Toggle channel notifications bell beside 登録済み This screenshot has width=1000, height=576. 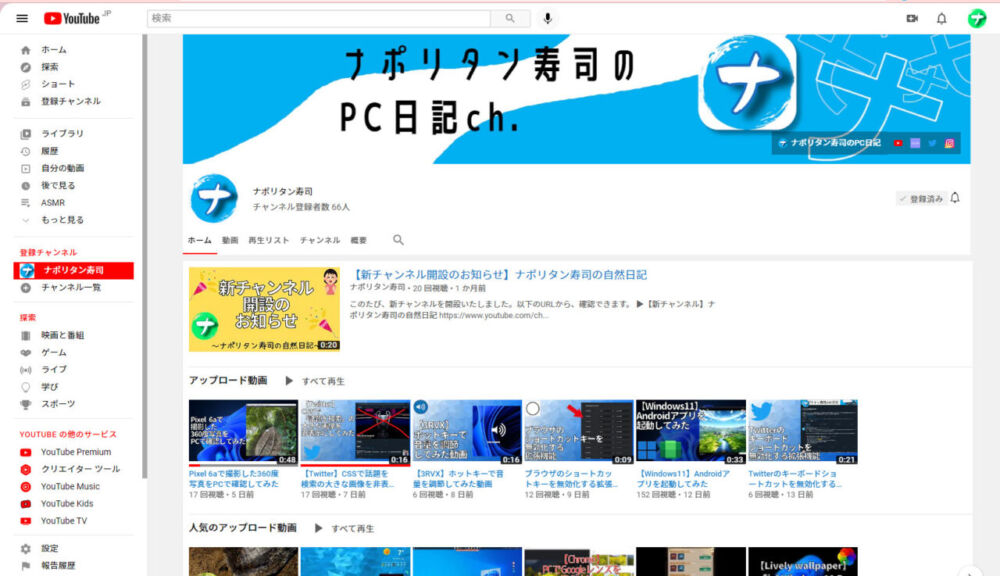tap(954, 198)
